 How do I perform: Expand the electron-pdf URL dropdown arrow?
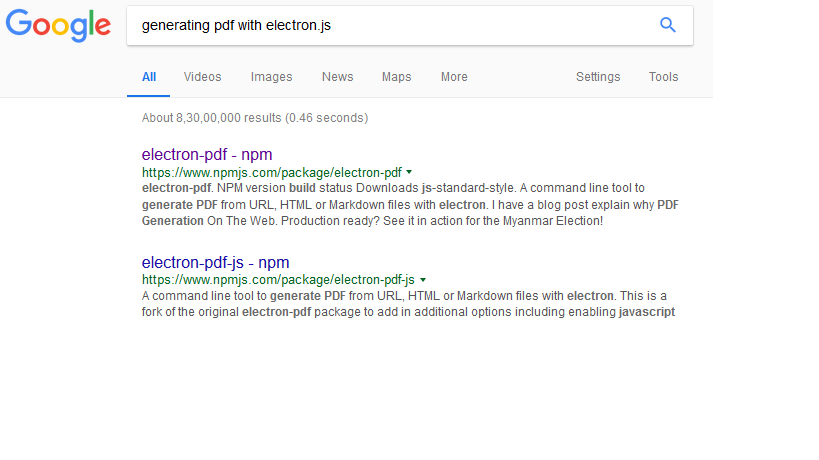[x=409, y=172]
